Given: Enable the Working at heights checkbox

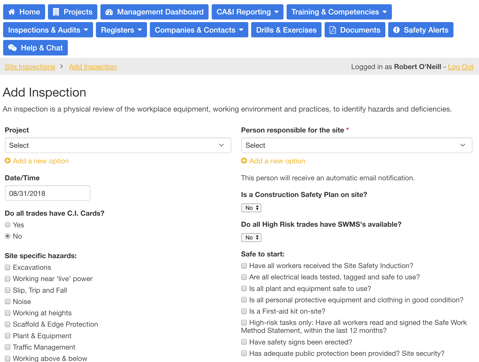Looking at the screenshot, I should click(8, 313).
